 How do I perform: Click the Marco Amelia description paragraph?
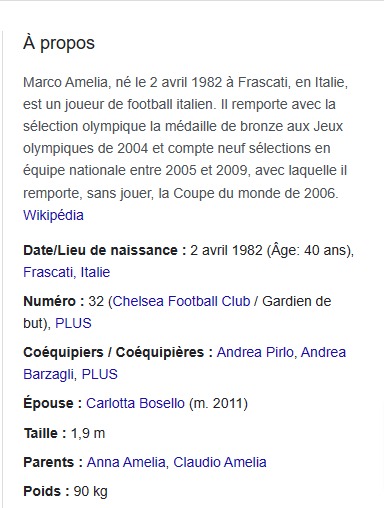(185, 137)
